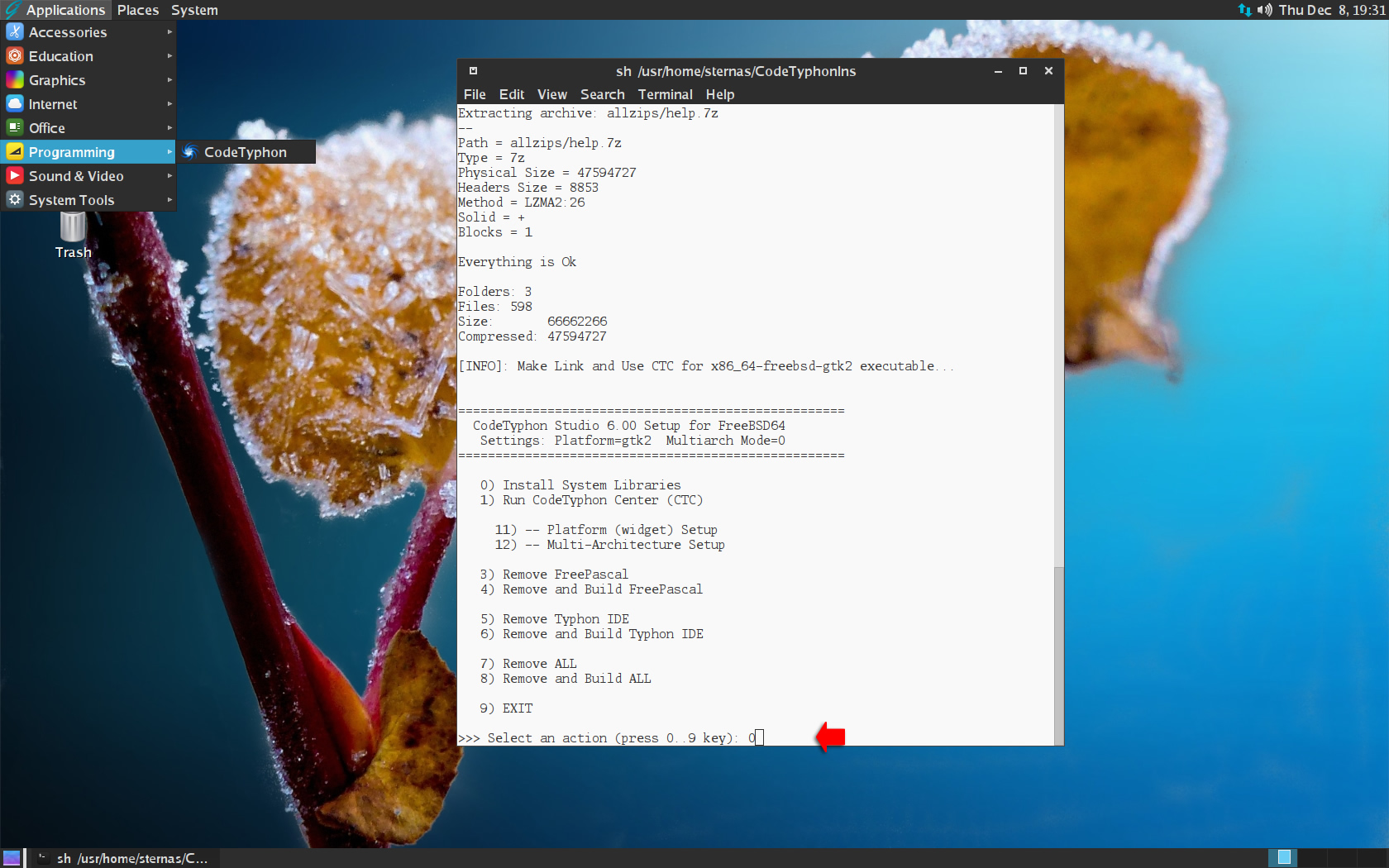Launch CodeTyphon from the Programming submenu

click(x=246, y=152)
